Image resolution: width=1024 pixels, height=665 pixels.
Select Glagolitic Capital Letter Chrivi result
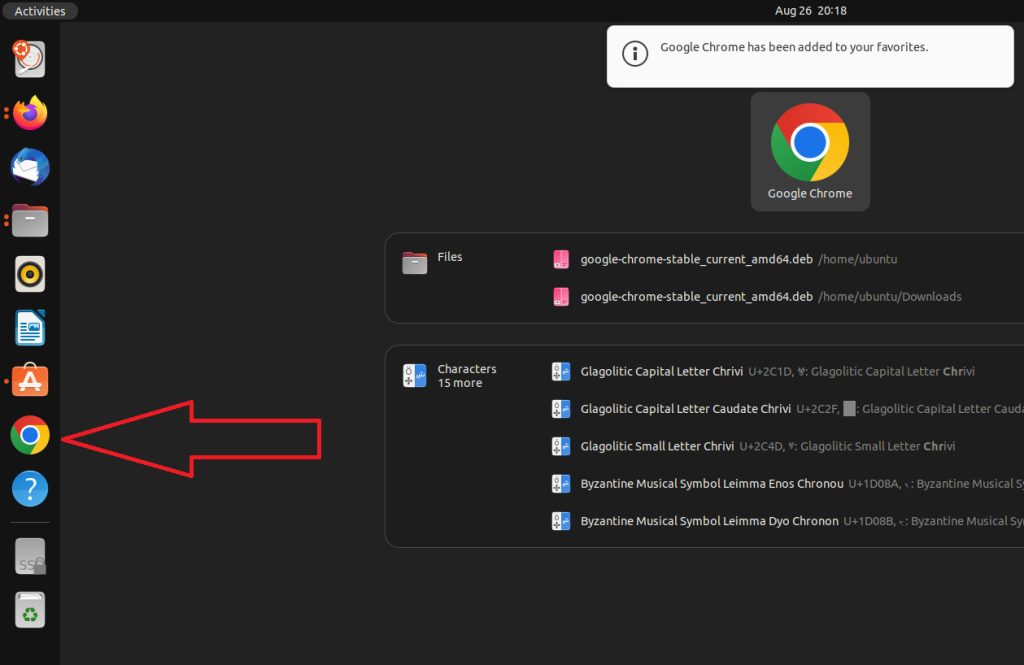(x=700, y=371)
